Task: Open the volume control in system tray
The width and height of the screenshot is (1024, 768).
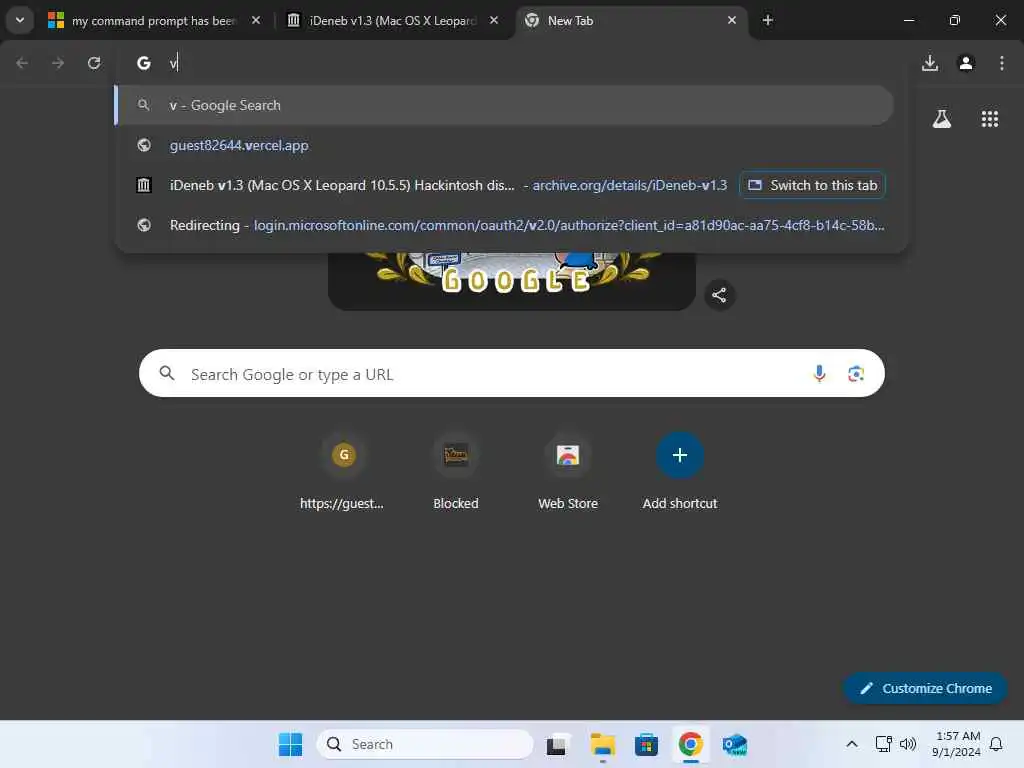Action: point(908,744)
